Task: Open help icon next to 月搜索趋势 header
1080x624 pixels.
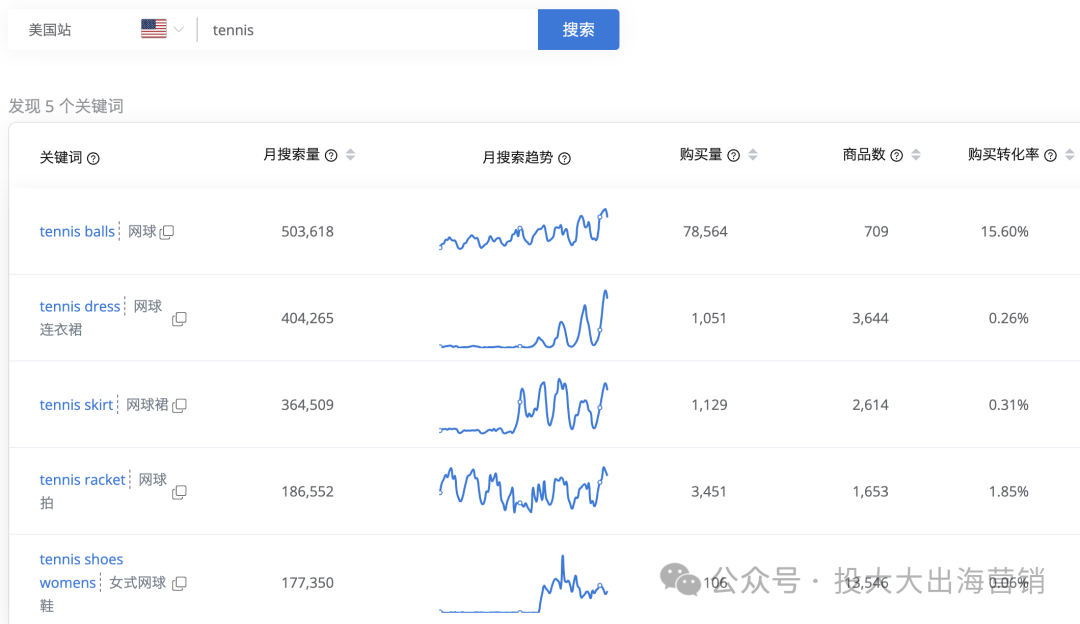Action: [x=565, y=158]
